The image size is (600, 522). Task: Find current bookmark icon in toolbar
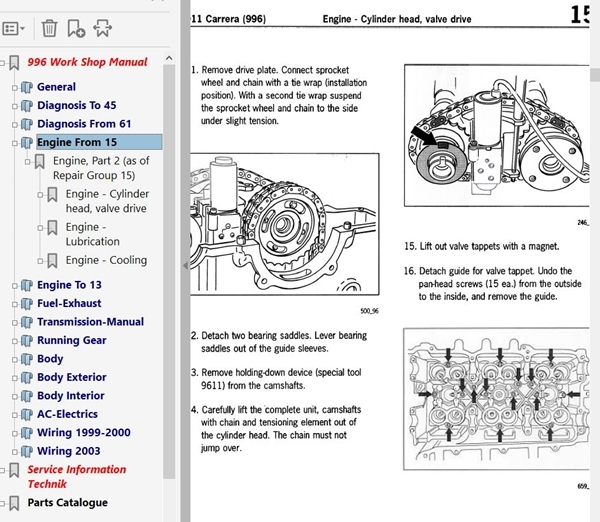tap(102, 28)
